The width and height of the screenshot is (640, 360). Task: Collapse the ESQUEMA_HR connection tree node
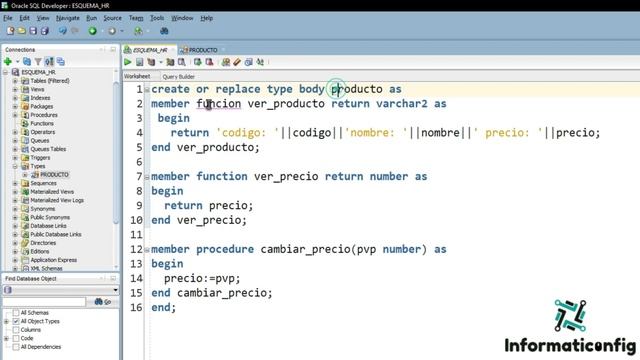coord(6,72)
